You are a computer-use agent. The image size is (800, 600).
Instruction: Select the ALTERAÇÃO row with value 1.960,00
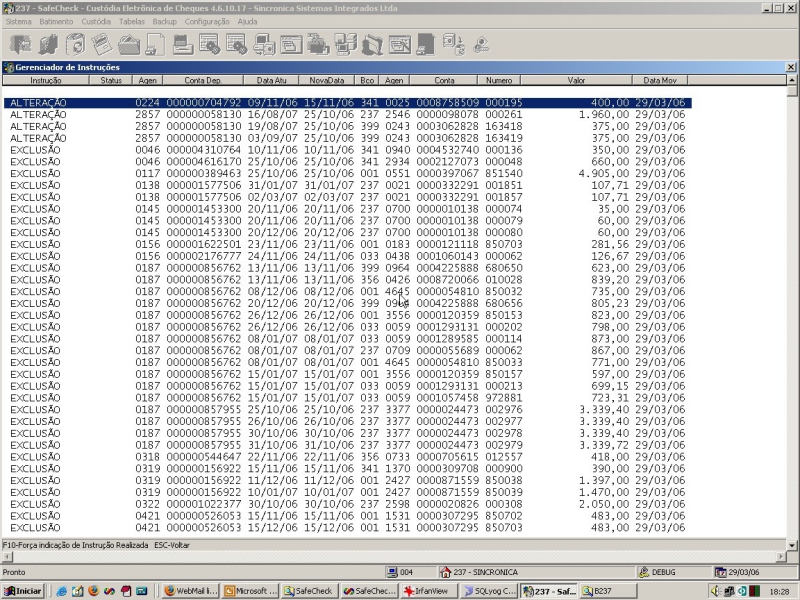click(347, 114)
